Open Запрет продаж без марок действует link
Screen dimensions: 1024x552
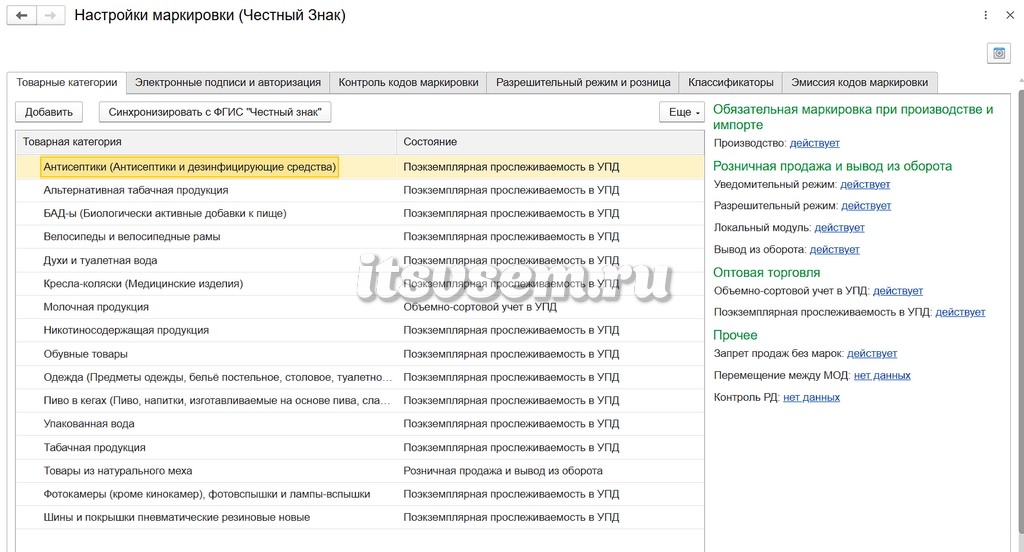pyautogui.click(x=872, y=353)
